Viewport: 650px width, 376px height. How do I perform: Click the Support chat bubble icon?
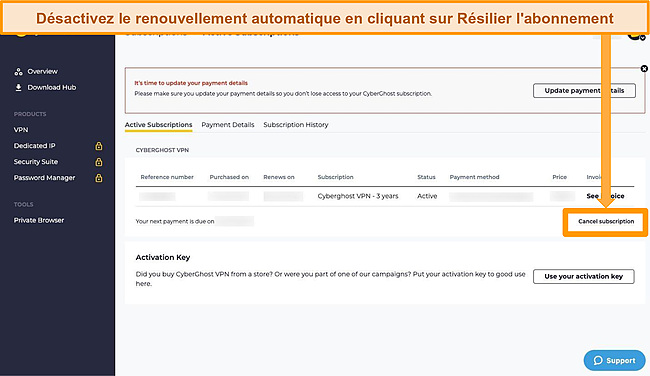(x=597, y=360)
